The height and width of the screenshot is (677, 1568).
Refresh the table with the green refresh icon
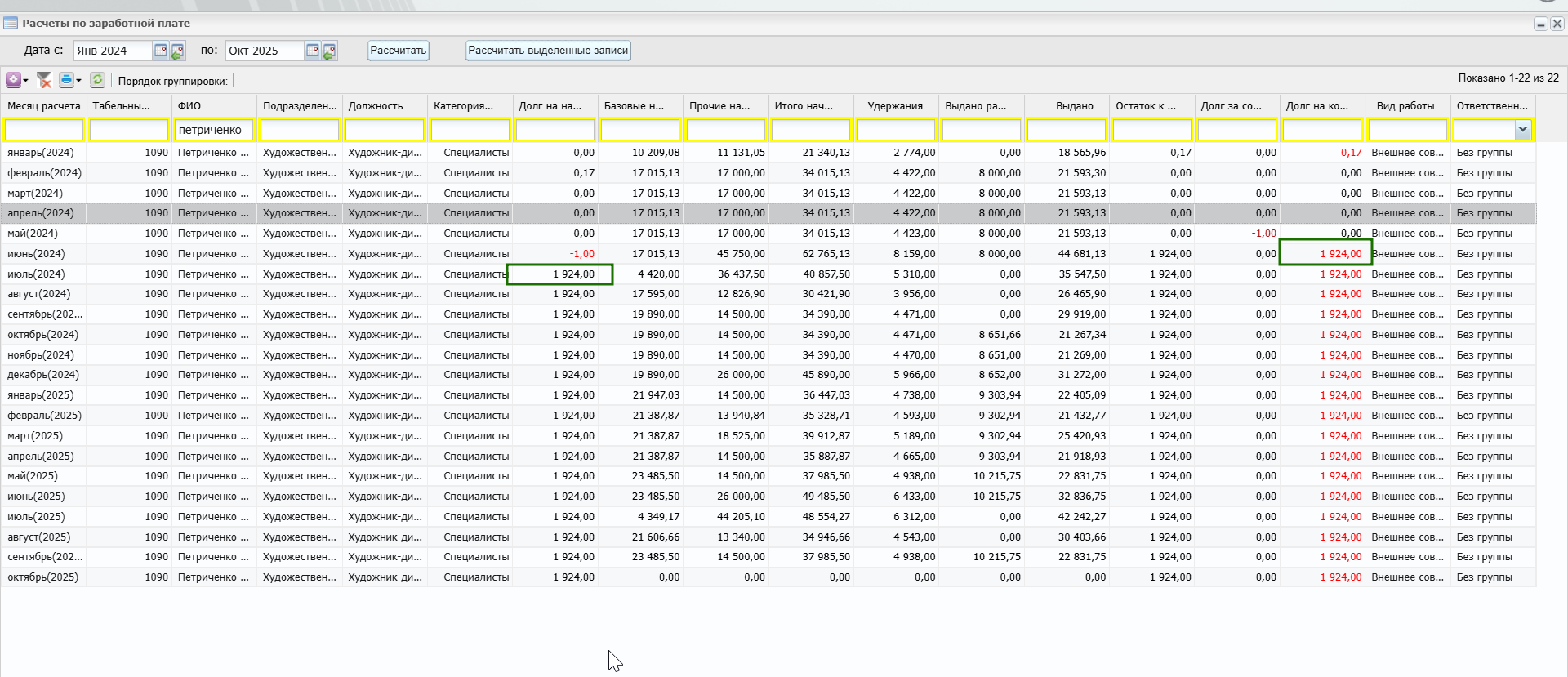97,80
